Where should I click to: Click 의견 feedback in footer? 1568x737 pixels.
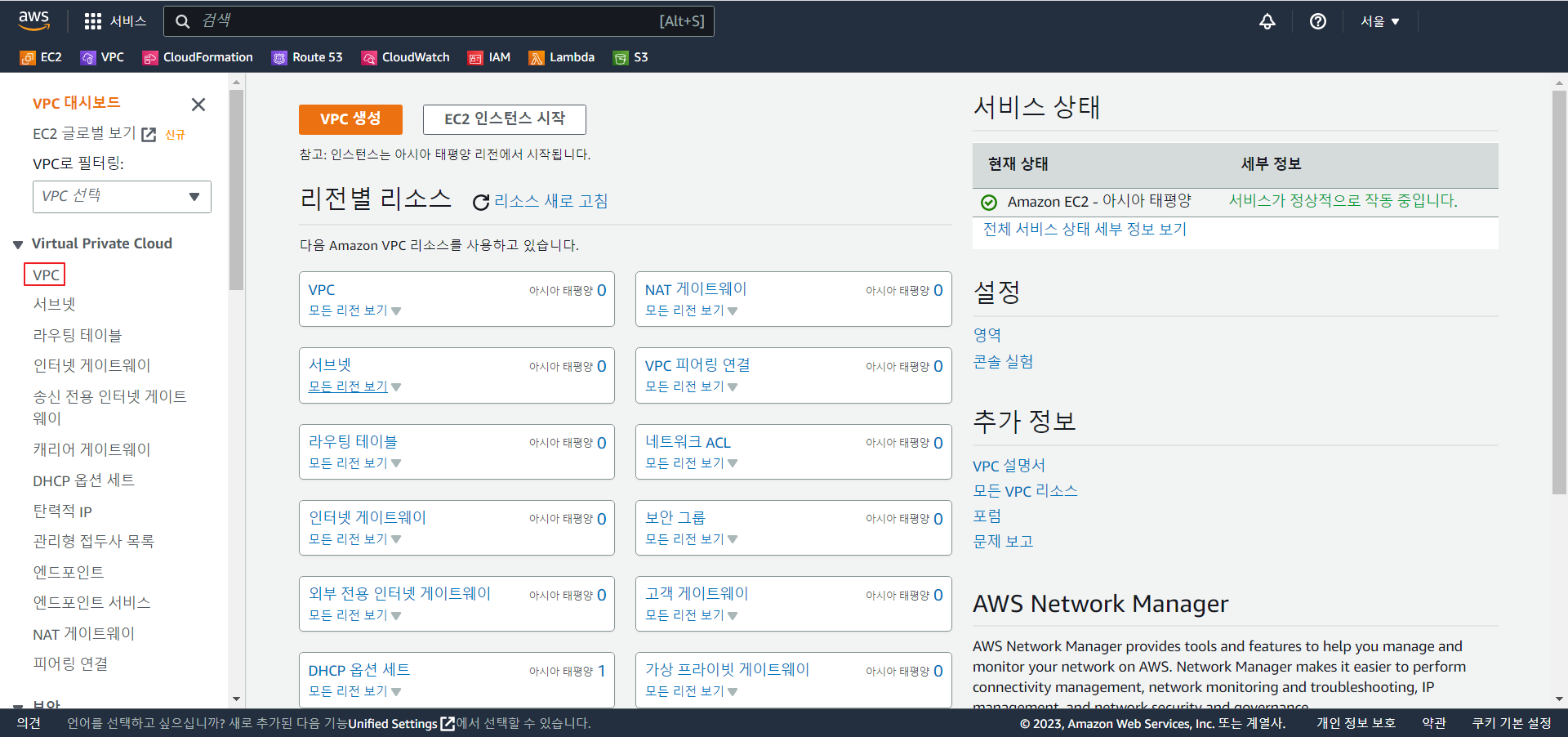tap(29, 723)
